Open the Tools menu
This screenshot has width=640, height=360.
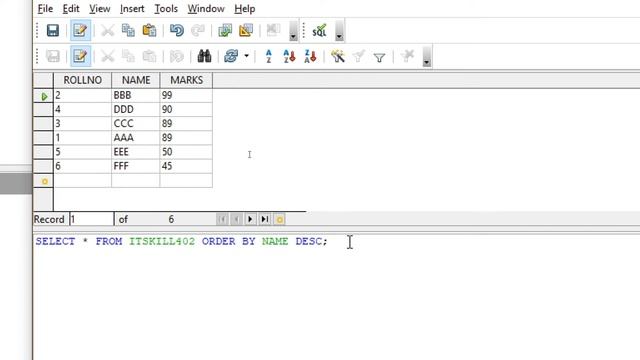166,9
